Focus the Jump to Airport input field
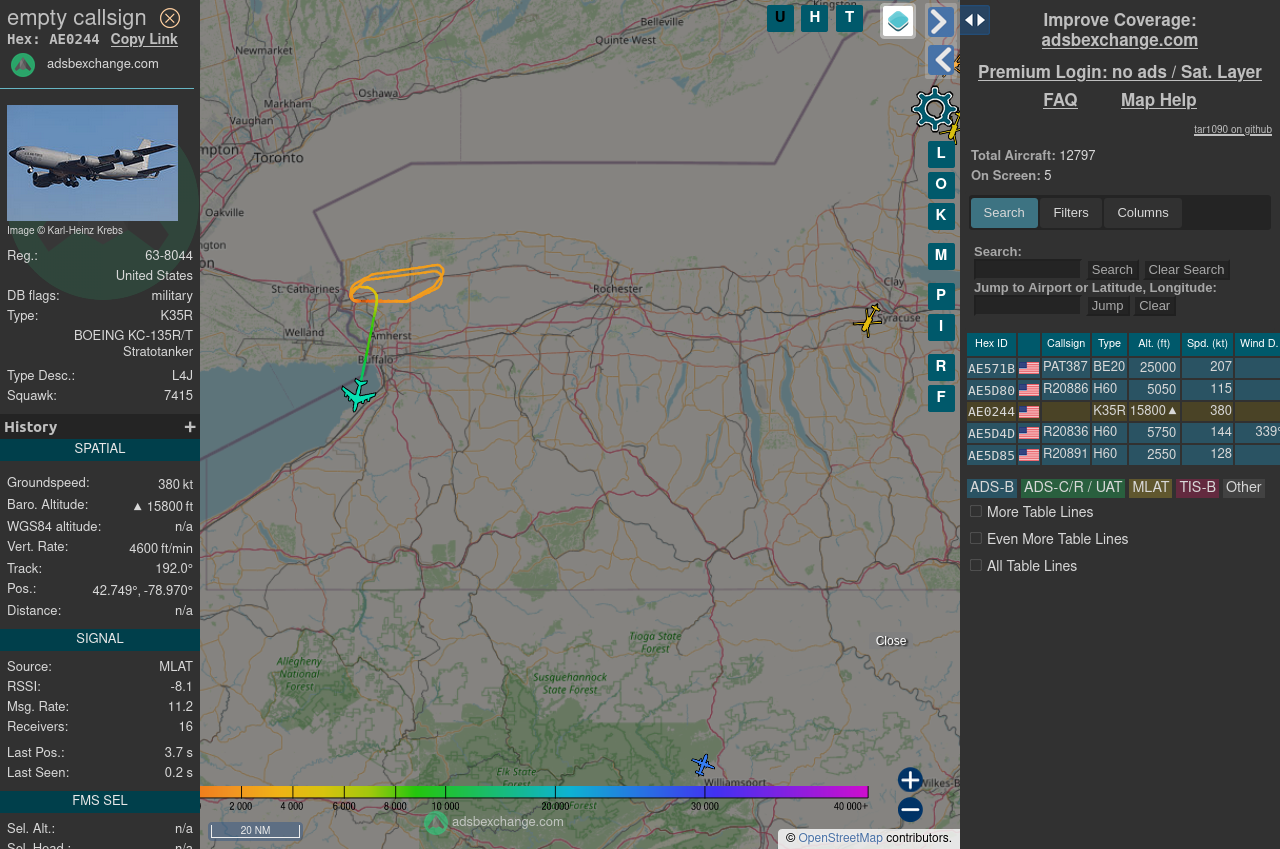The width and height of the screenshot is (1280, 849). point(1027,305)
